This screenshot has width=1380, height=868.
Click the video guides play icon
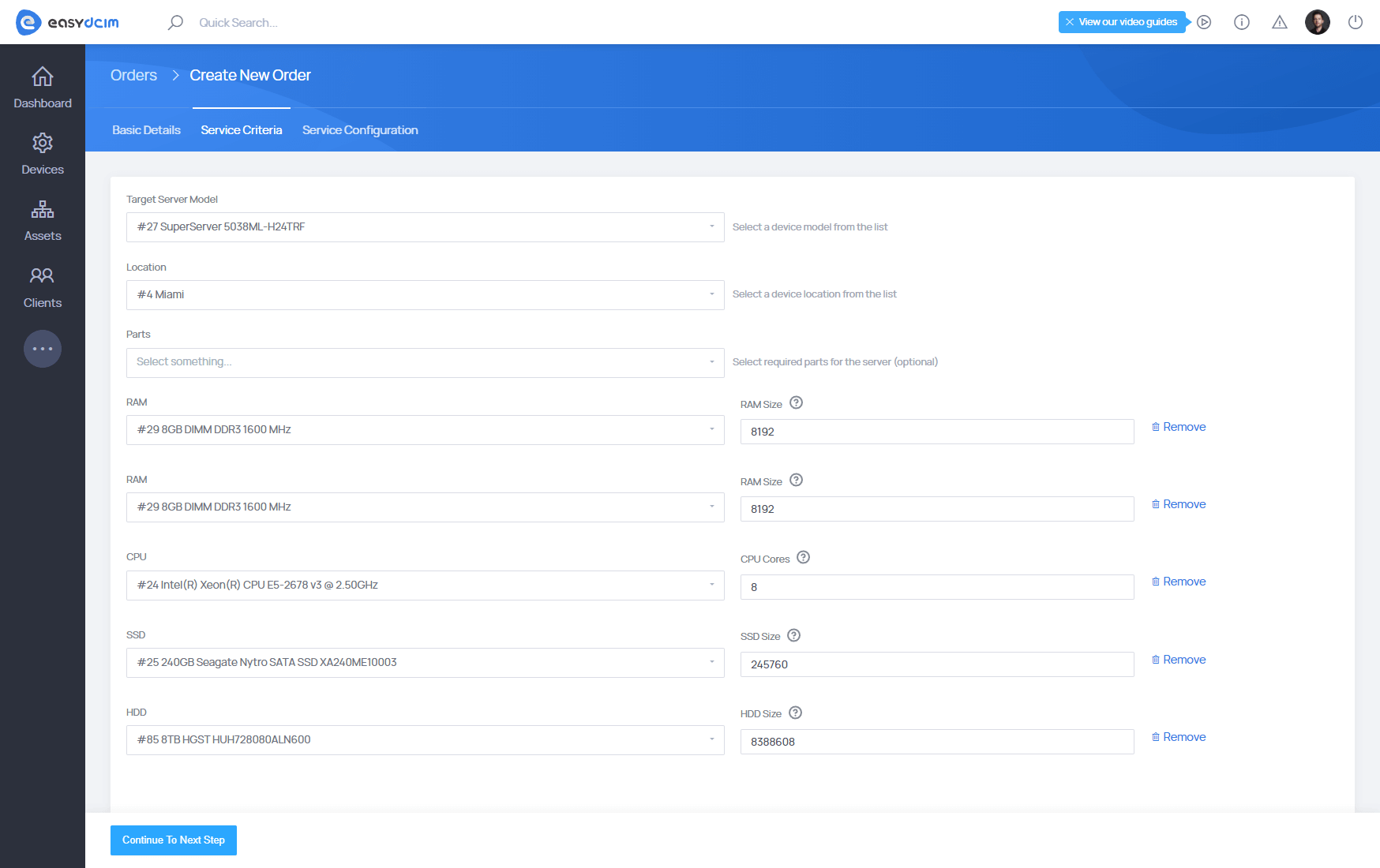(1203, 22)
